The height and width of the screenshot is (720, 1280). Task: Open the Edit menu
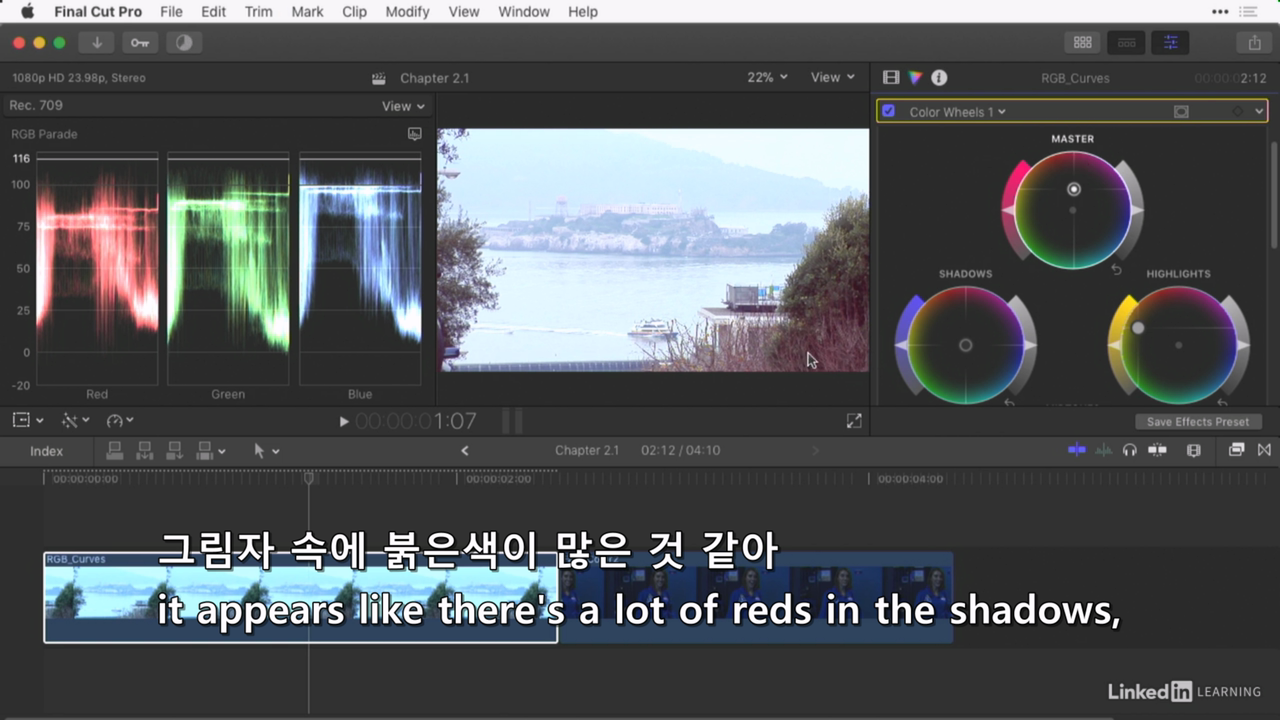click(x=213, y=12)
